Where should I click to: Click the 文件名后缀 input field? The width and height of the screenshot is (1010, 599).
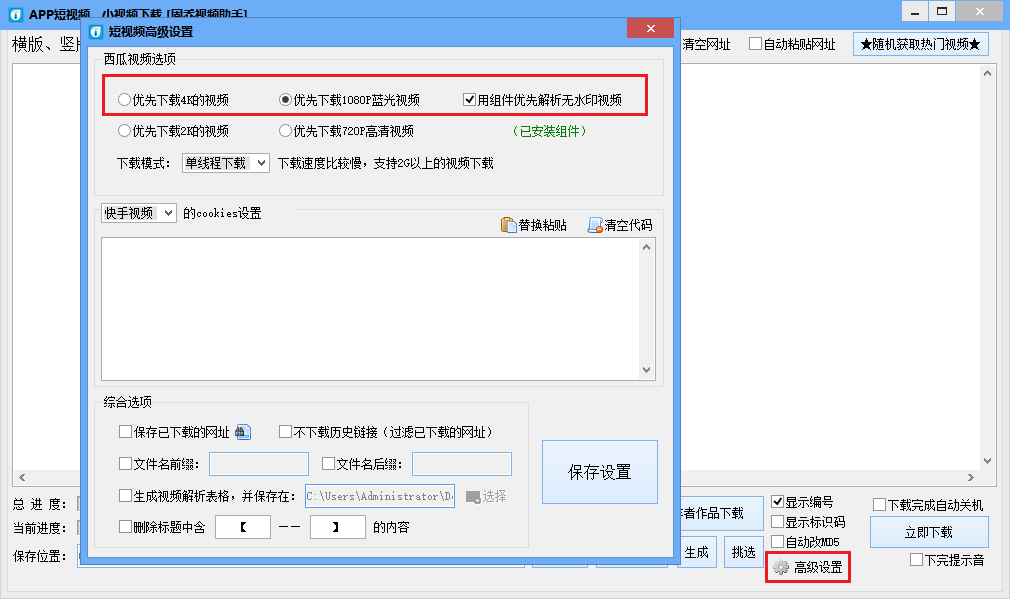pyautogui.click(x=462, y=464)
